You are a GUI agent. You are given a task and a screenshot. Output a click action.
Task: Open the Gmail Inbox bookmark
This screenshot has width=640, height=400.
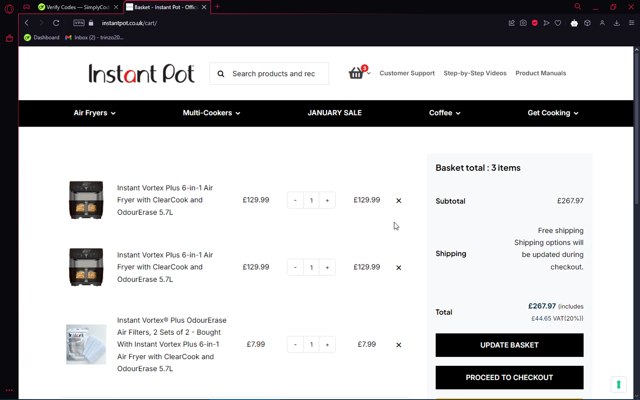pos(94,38)
